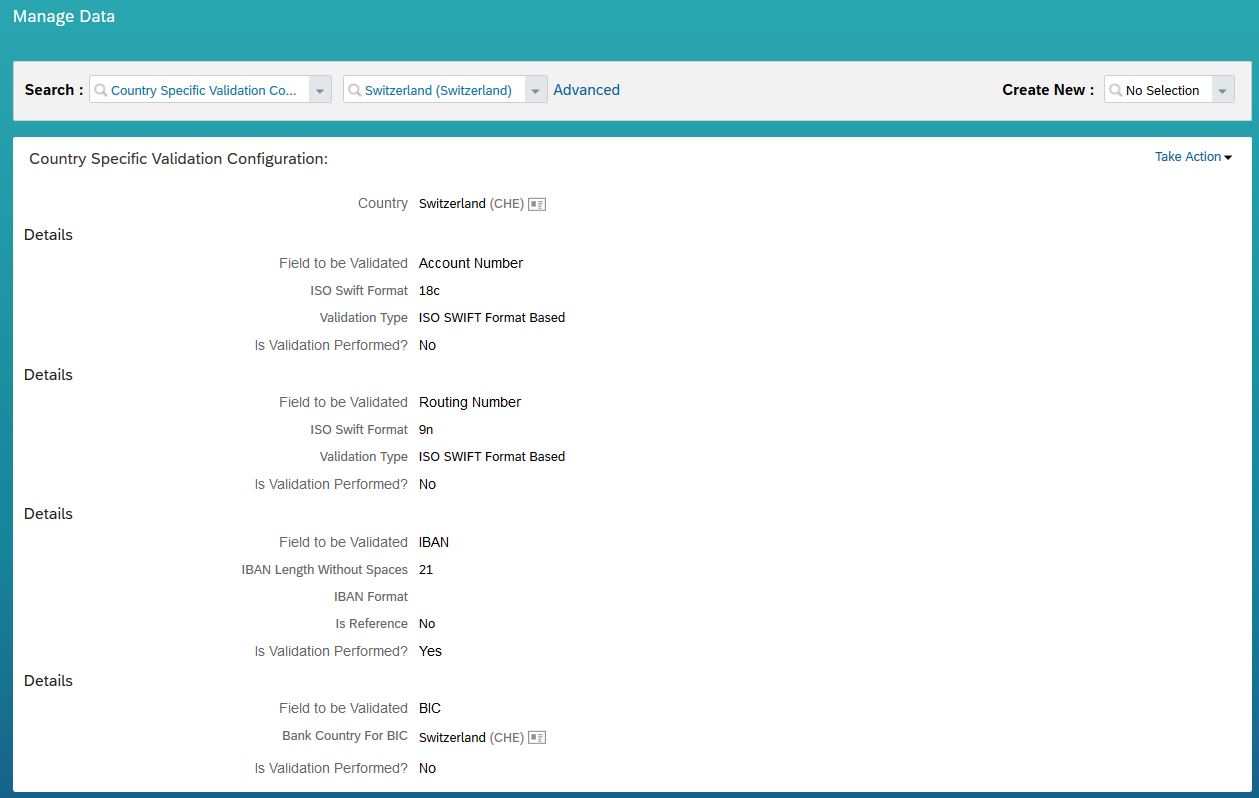This screenshot has width=1259, height=798.
Task: Click Validation Type value under Routing Number
Action: (492, 457)
